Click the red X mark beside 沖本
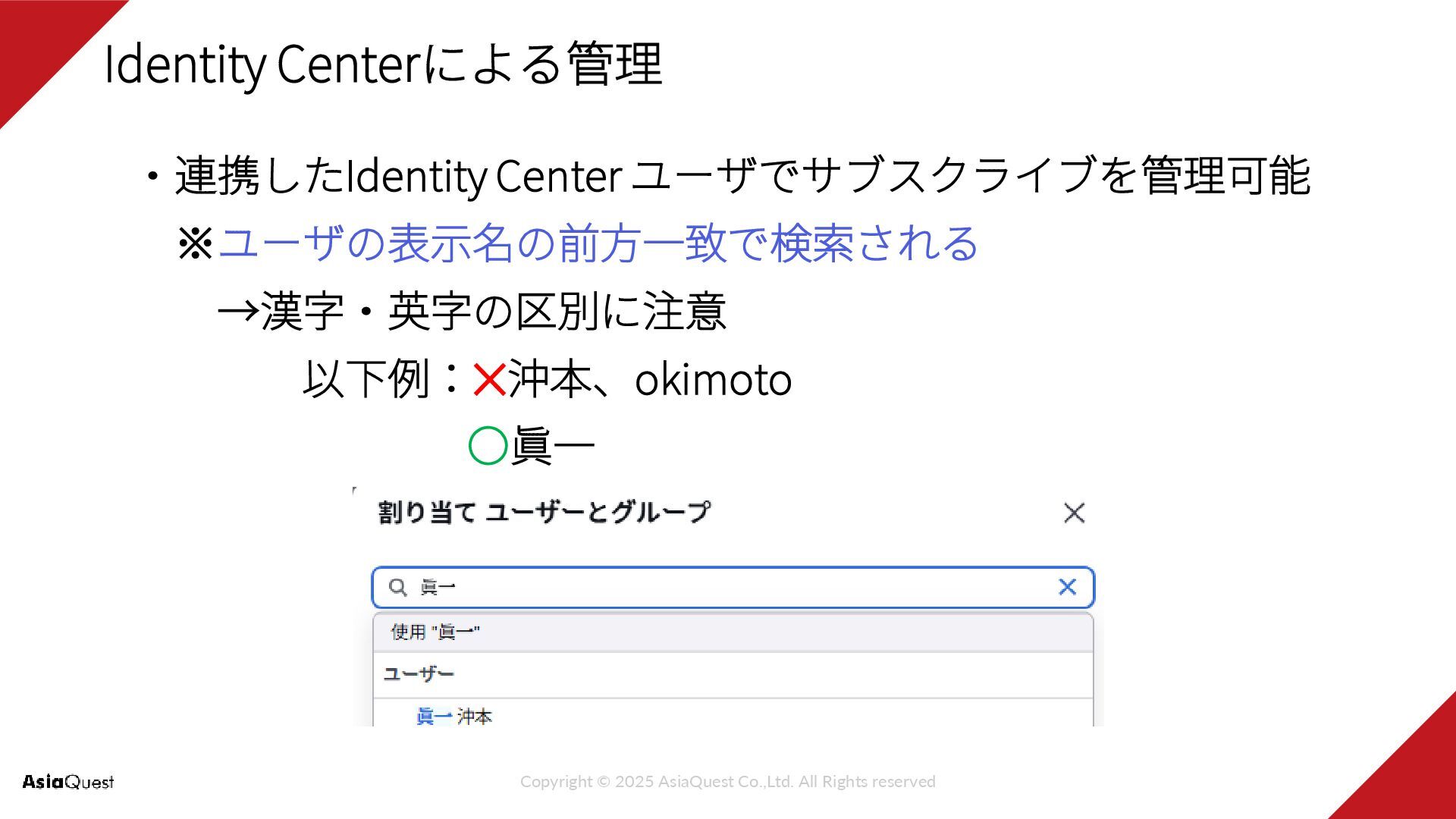Screen dimensions: 1456x819 [x=489, y=380]
